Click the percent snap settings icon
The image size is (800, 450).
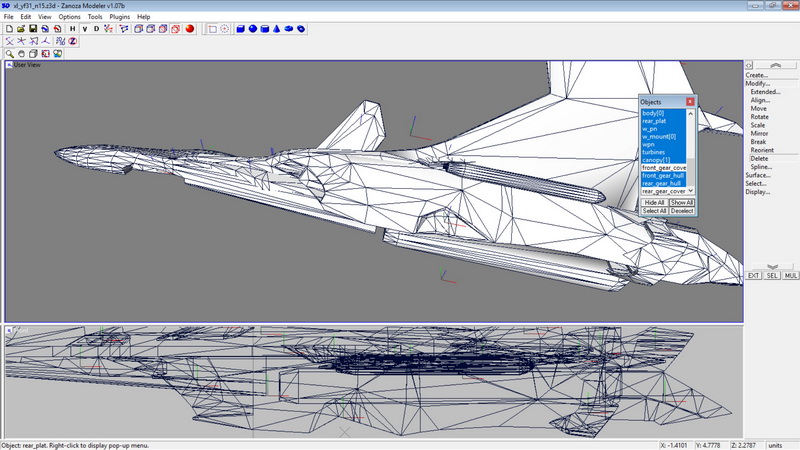click(x=61, y=41)
